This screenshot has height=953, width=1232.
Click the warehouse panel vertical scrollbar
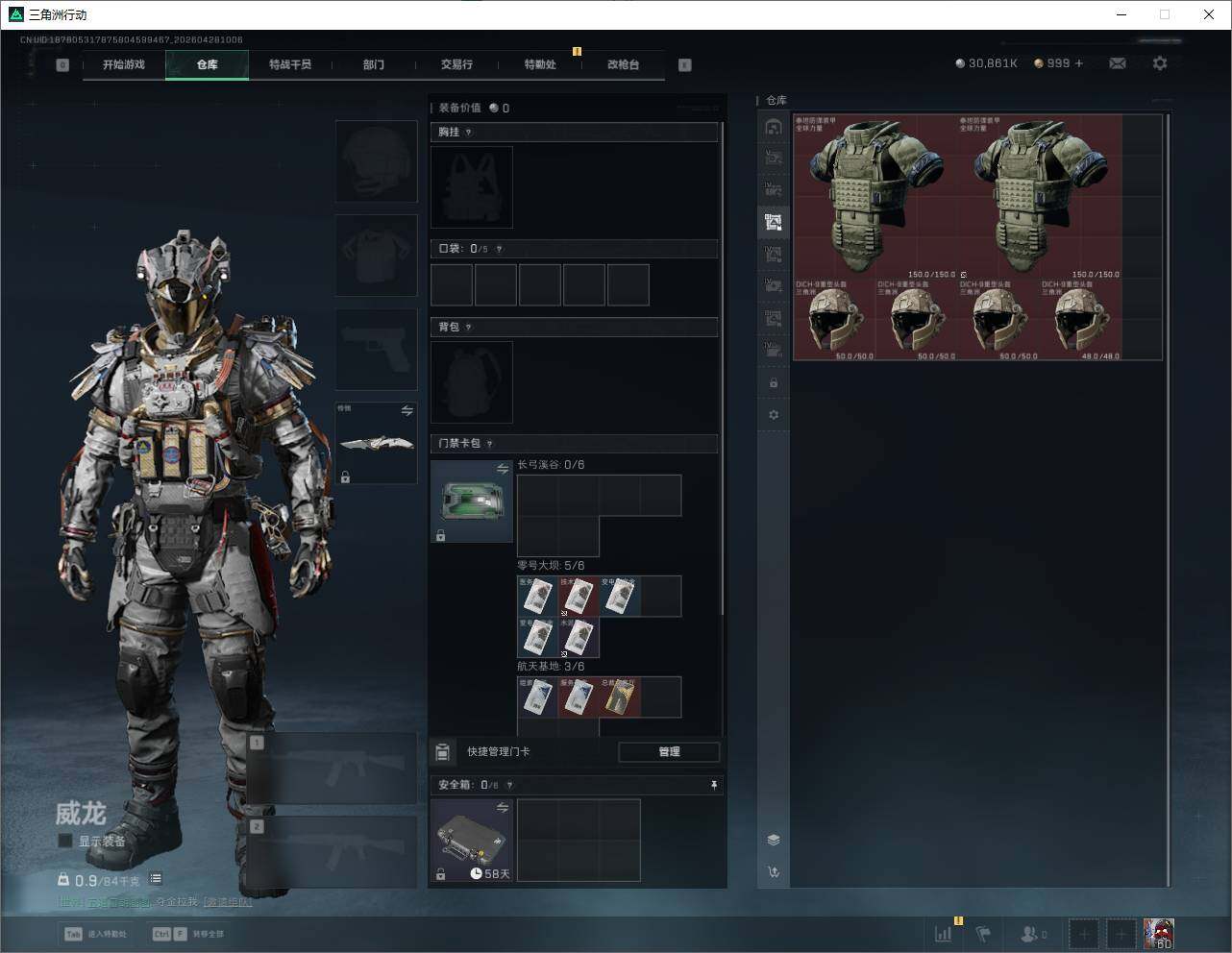[x=1168, y=500]
